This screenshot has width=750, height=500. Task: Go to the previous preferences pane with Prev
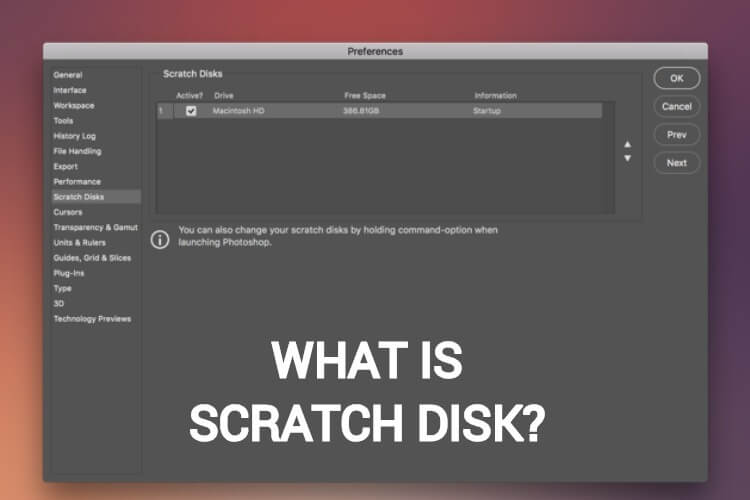point(677,134)
